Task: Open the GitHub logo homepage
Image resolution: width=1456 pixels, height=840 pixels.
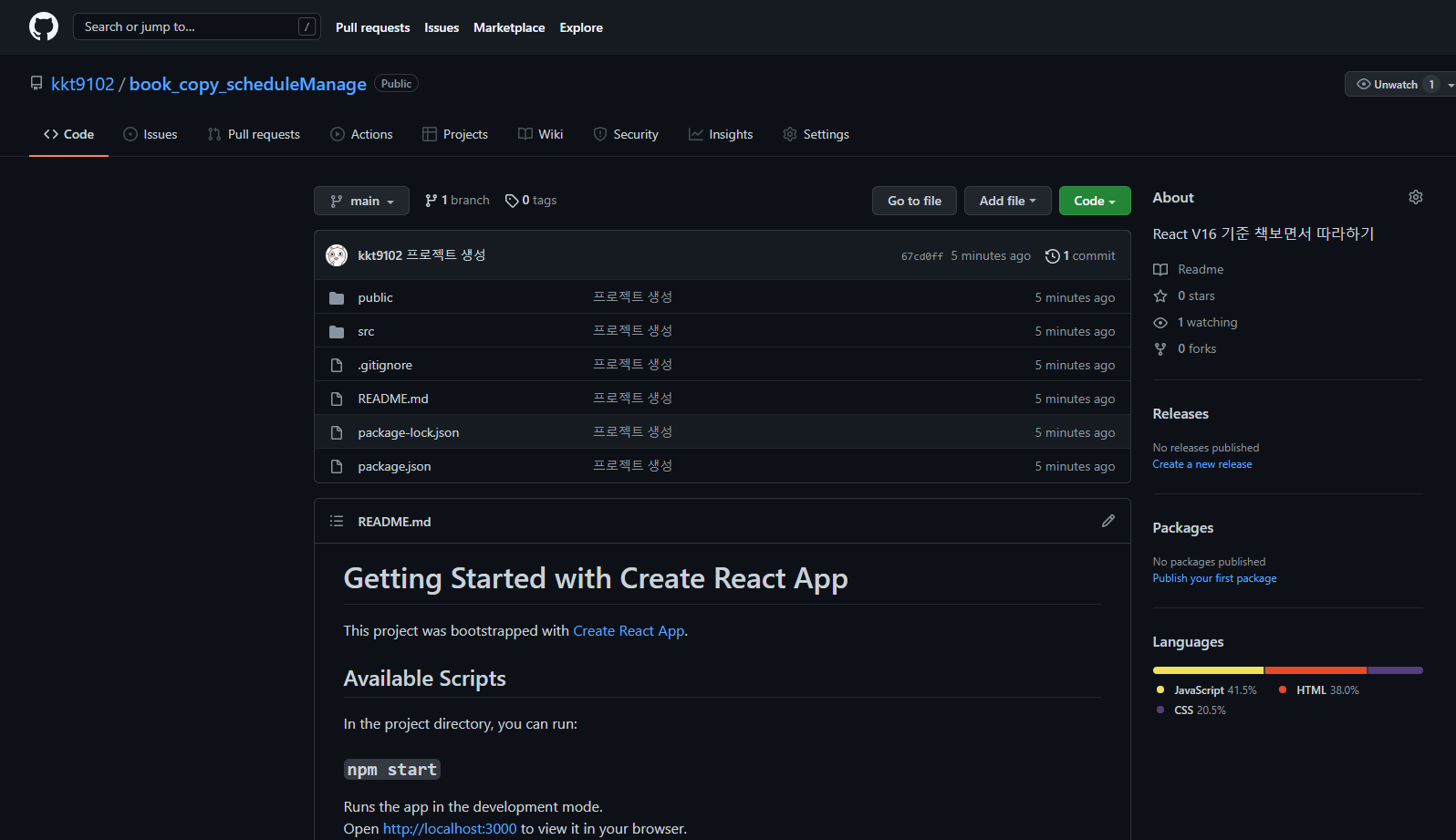Action: pyautogui.click(x=44, y=26)
